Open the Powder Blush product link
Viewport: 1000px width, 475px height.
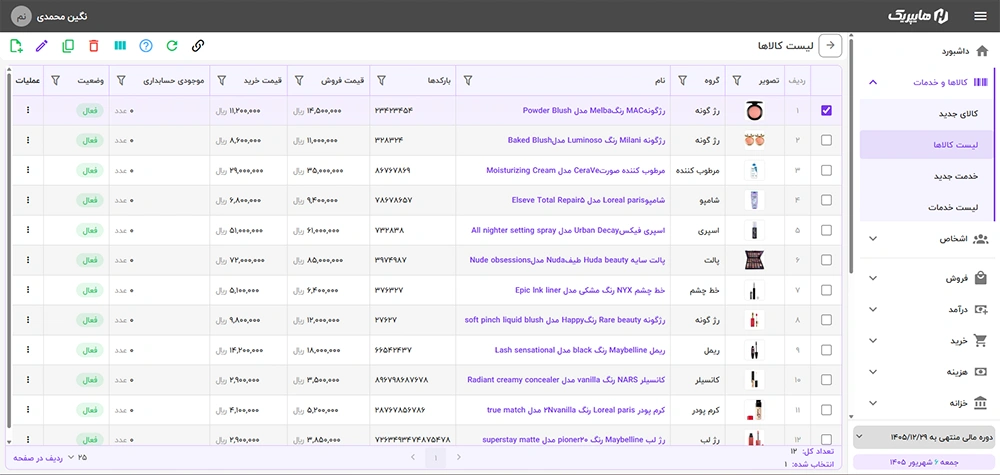pyautogui.click(x=594, y=110)
